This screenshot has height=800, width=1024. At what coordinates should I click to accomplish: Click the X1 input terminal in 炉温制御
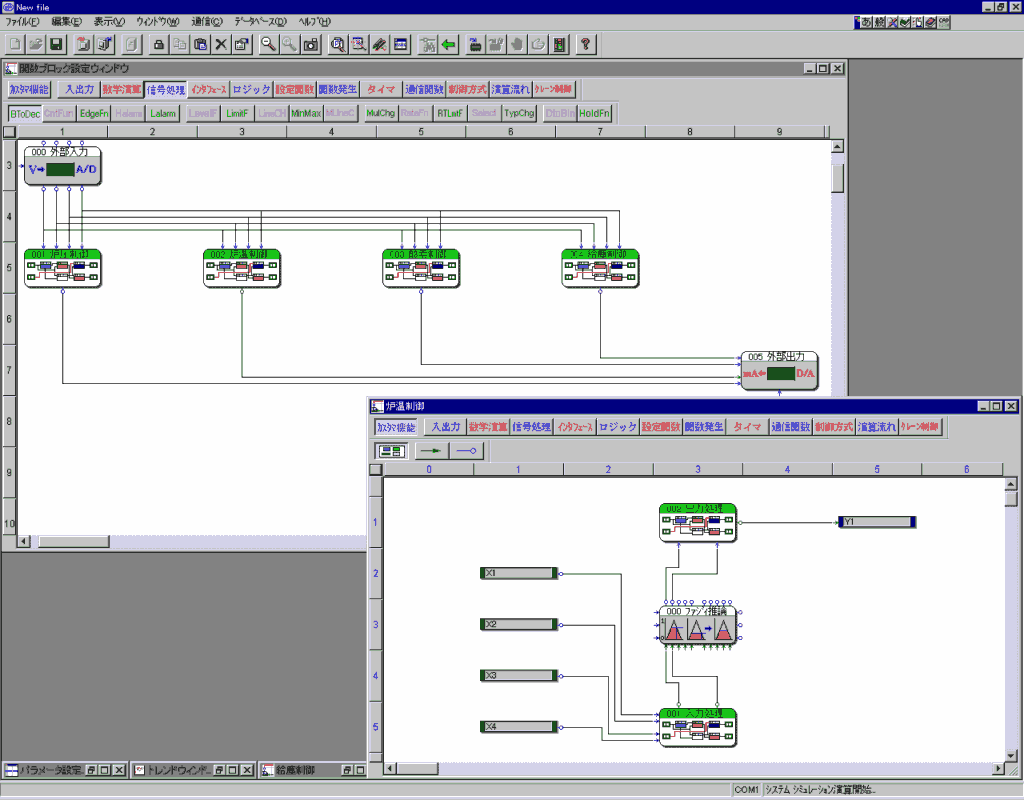519,573
